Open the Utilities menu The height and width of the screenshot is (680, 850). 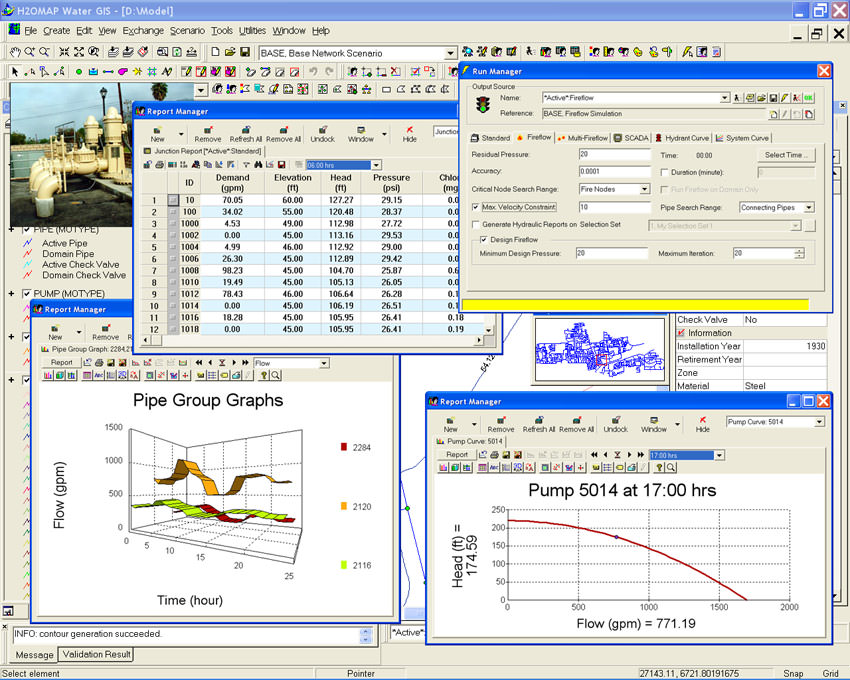point(252,31)
